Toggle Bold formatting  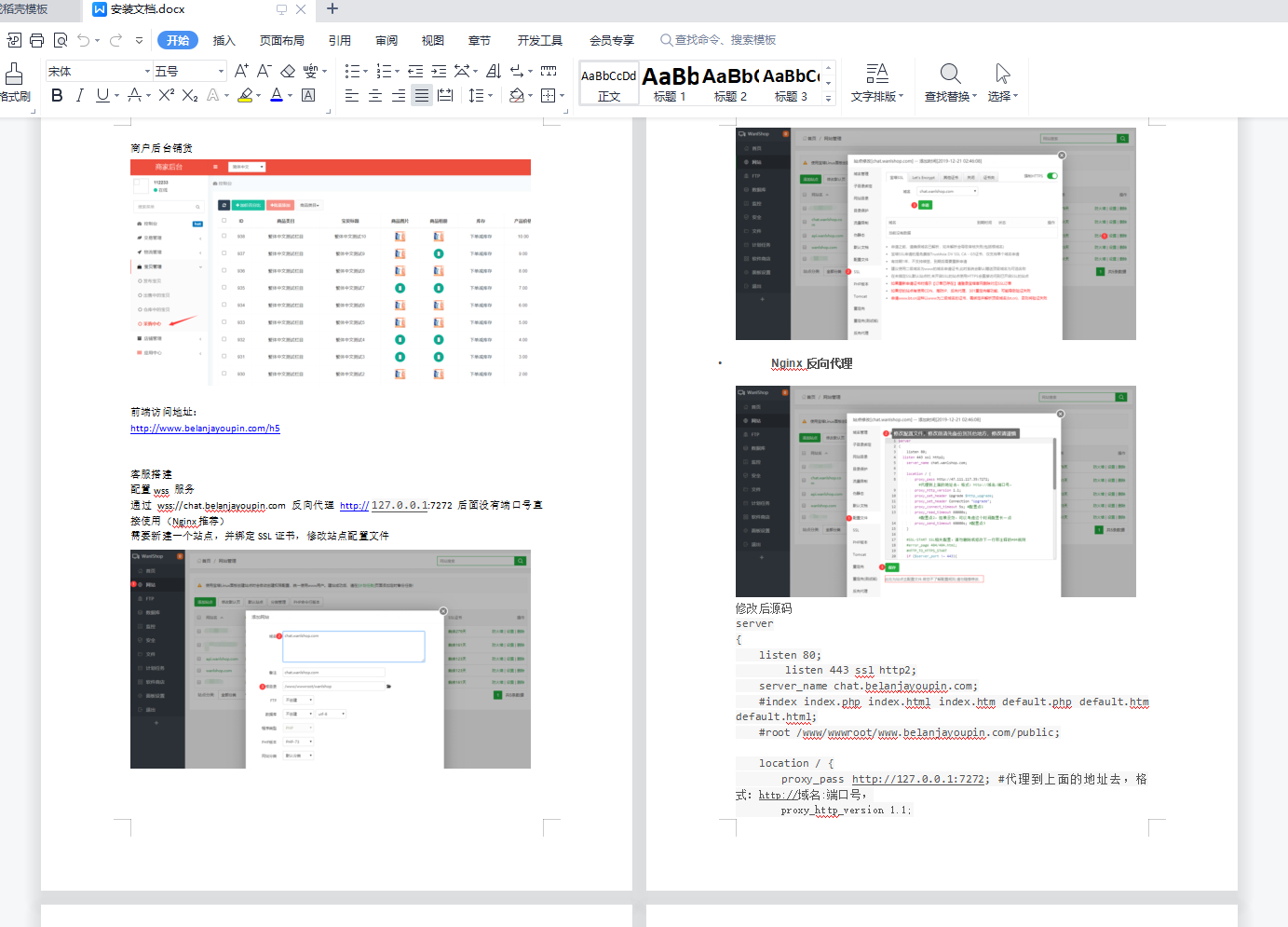coord(56,95)
